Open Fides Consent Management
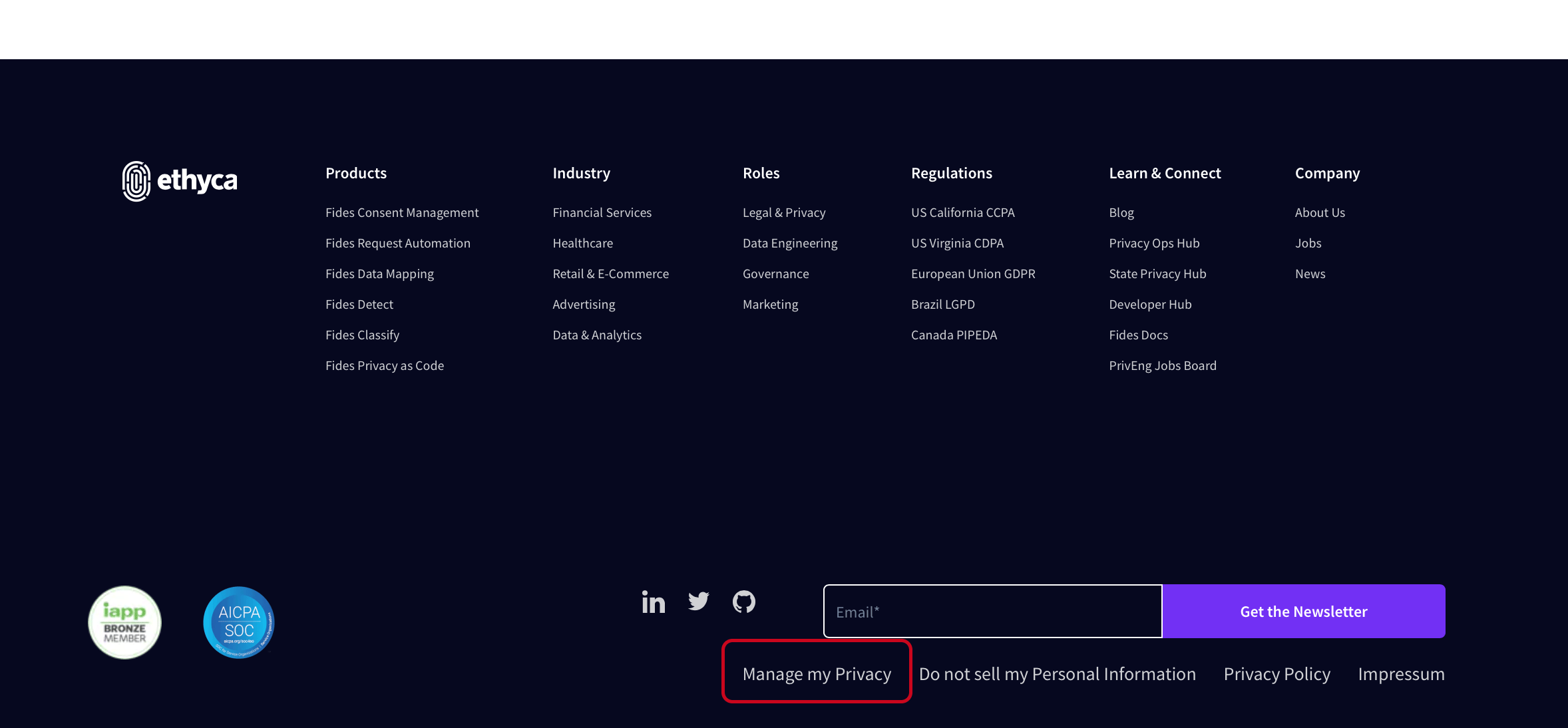Screen dimensions: 1568x728 [402, 212]
